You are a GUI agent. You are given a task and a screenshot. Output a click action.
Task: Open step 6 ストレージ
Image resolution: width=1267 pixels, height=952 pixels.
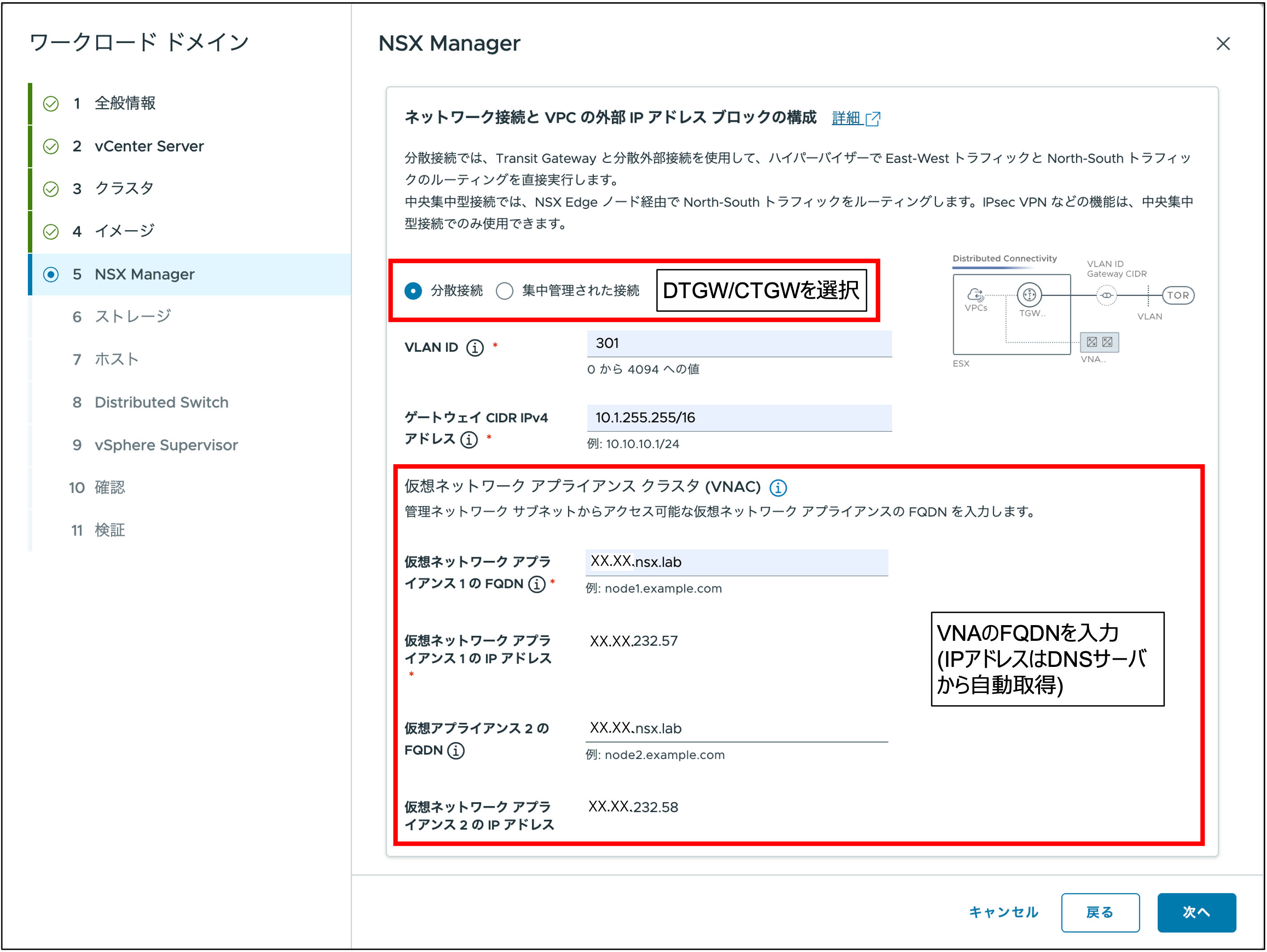(x=190, y=317)
